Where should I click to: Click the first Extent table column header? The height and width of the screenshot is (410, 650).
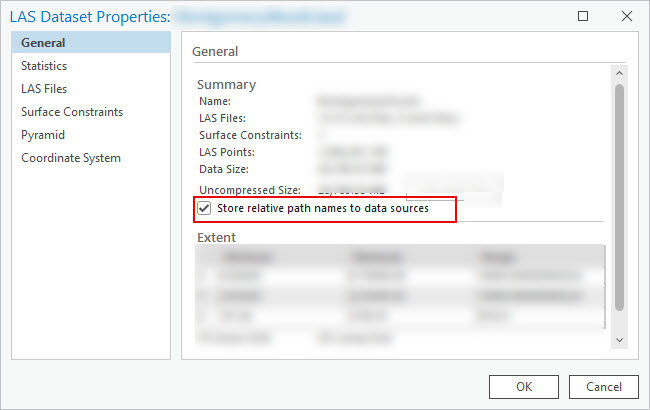270,257
